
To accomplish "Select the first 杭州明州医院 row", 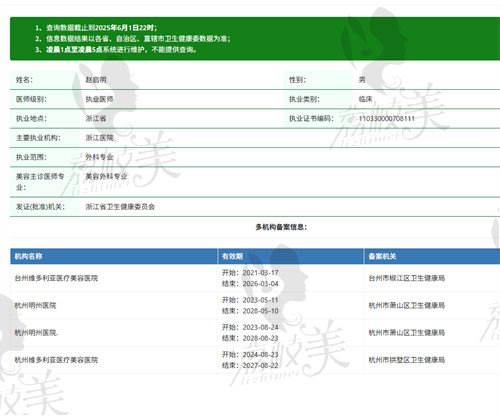I will click(x=255, y=305).
